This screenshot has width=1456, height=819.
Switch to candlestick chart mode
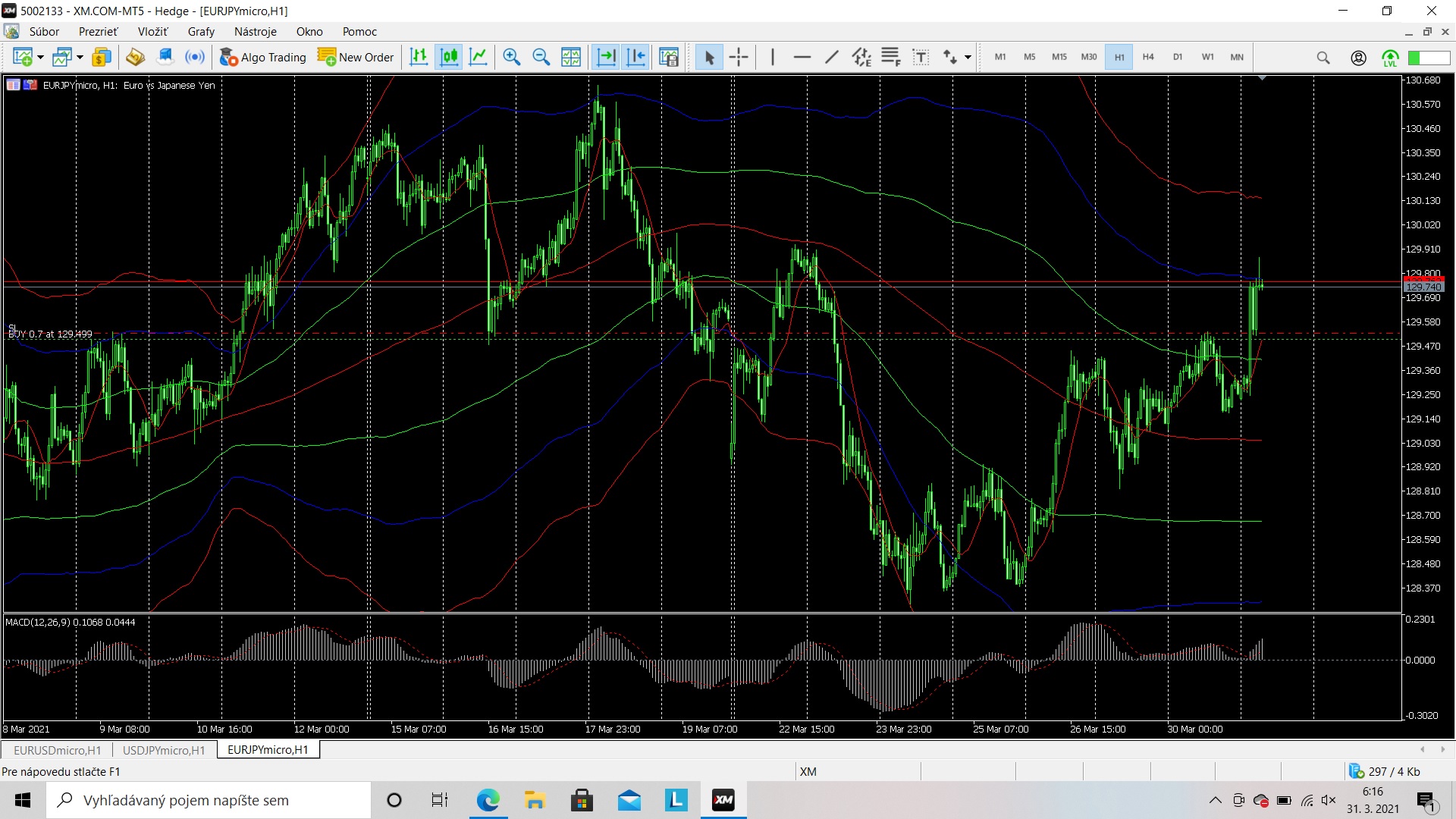[x=449, y=57]
